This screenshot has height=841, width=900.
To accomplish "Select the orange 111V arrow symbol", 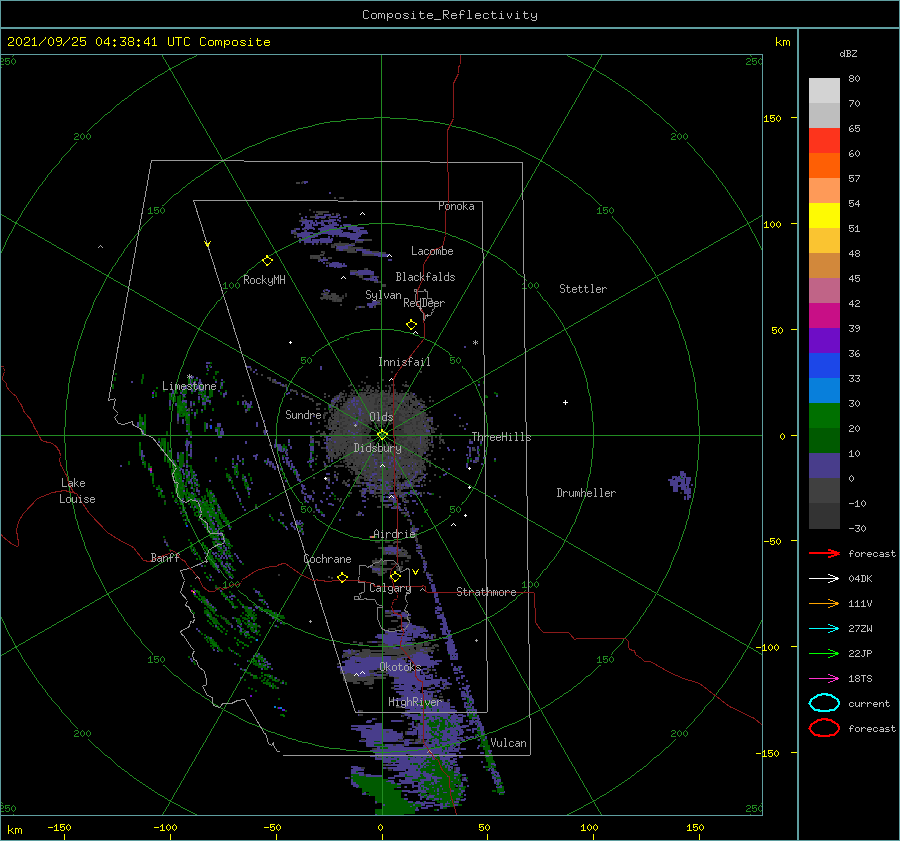I will [824, 603].
